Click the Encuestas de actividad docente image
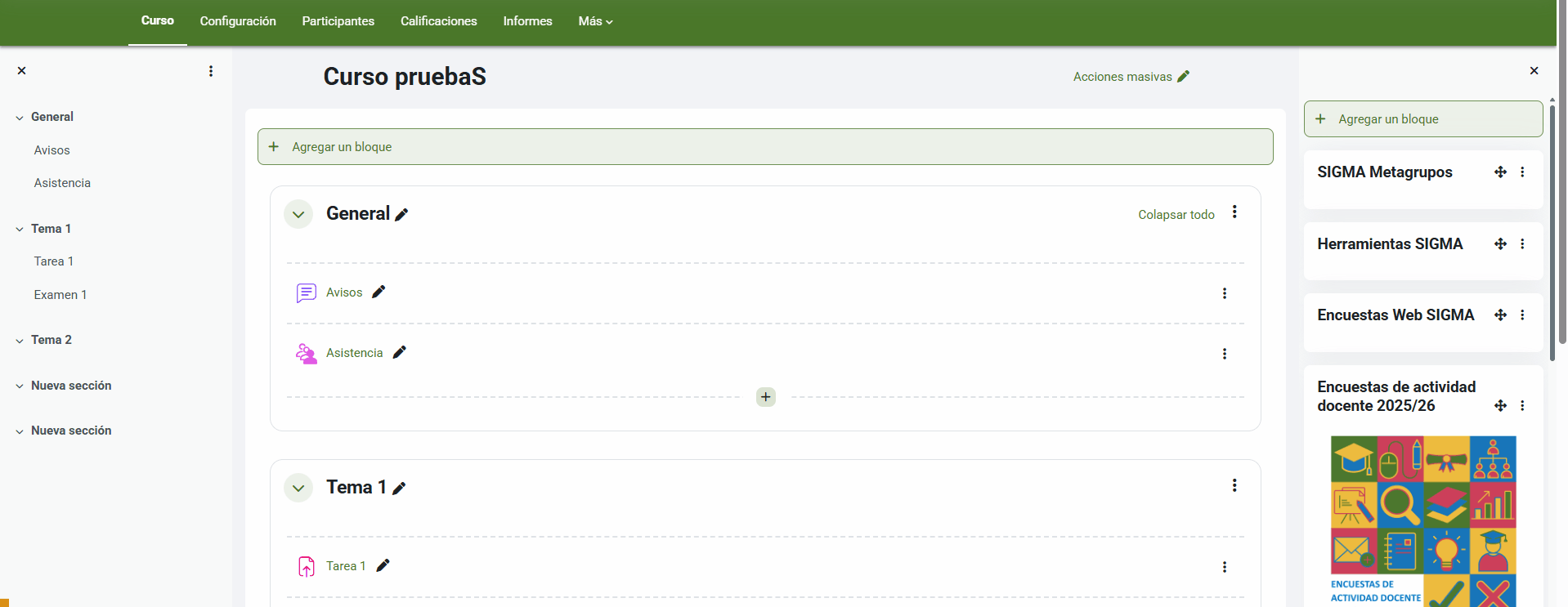Viewport: 1568px width, 607px height. (x=1422, y=520)
